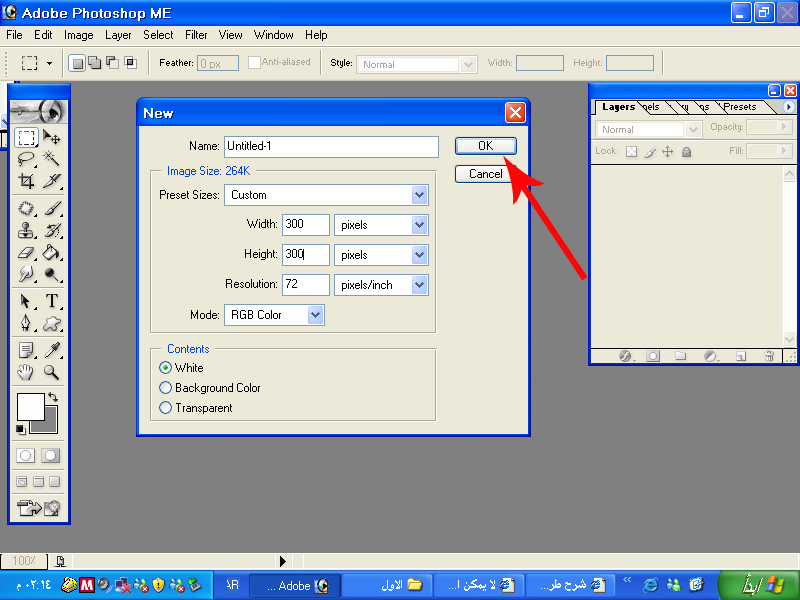Select the Magic Wand tool
The height and width of the screenshot is (600, 800).
(x=52, y=159)
